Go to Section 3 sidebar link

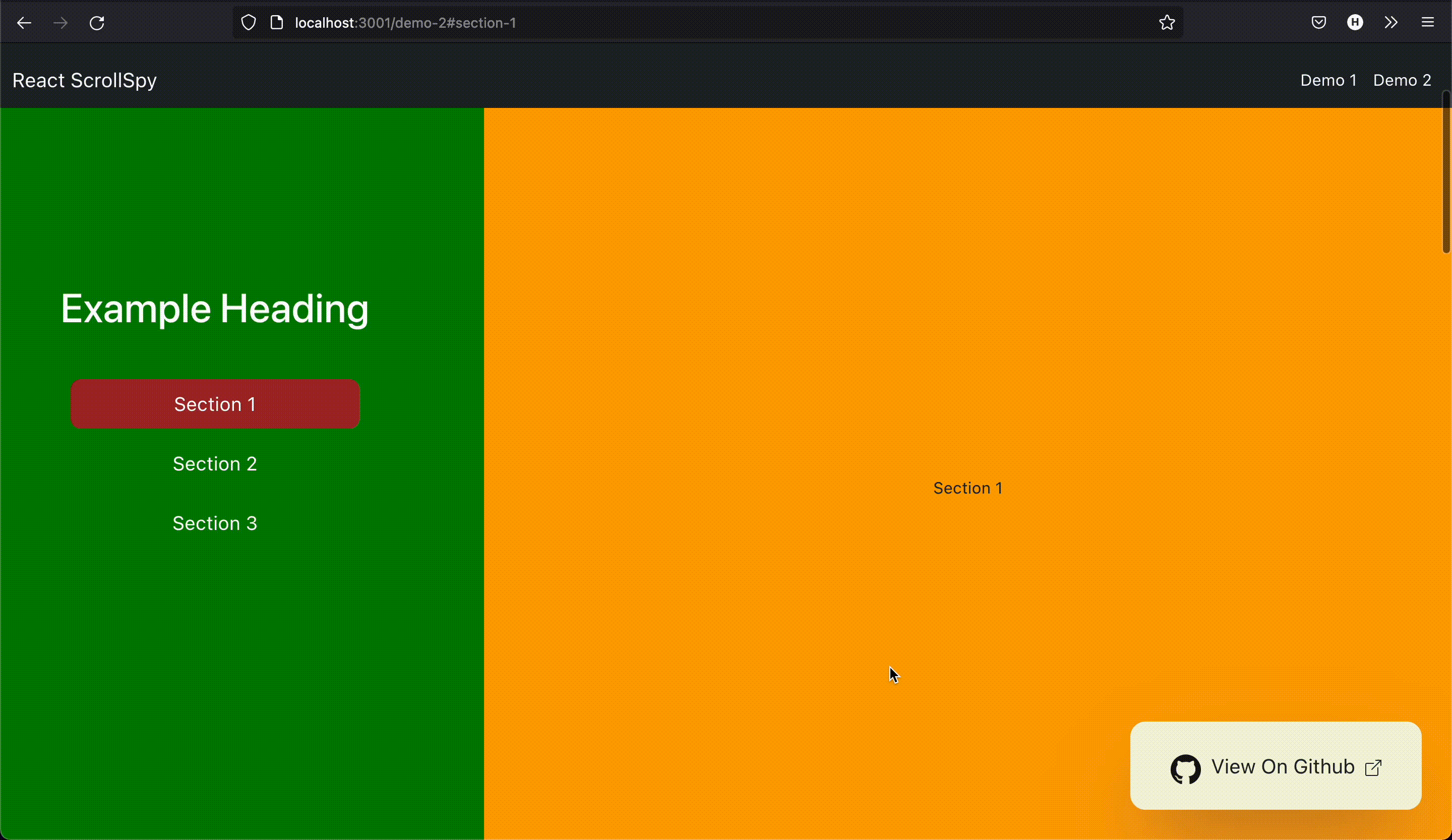215,523
